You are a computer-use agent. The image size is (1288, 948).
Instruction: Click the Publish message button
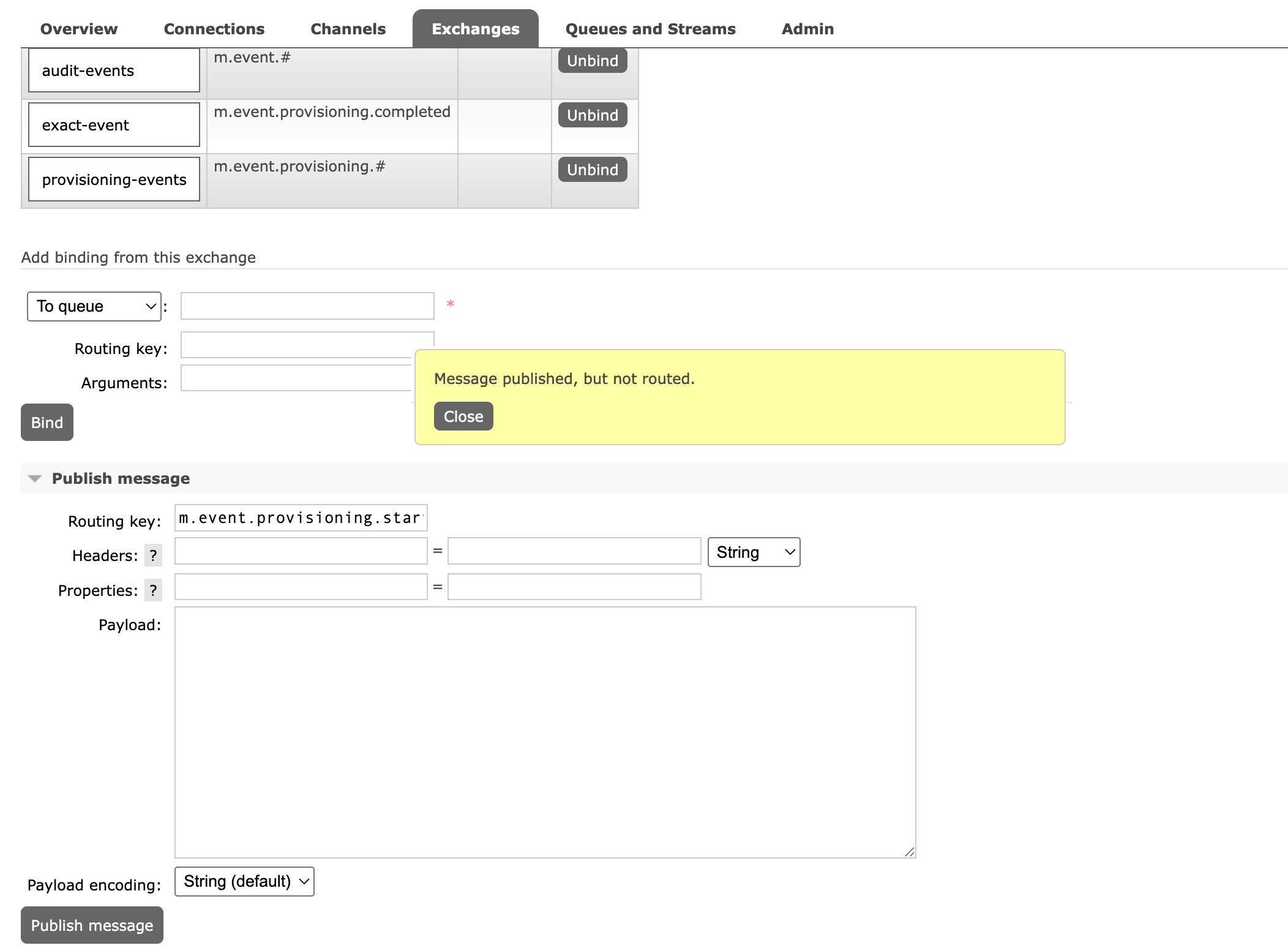[x=92, y=925]
